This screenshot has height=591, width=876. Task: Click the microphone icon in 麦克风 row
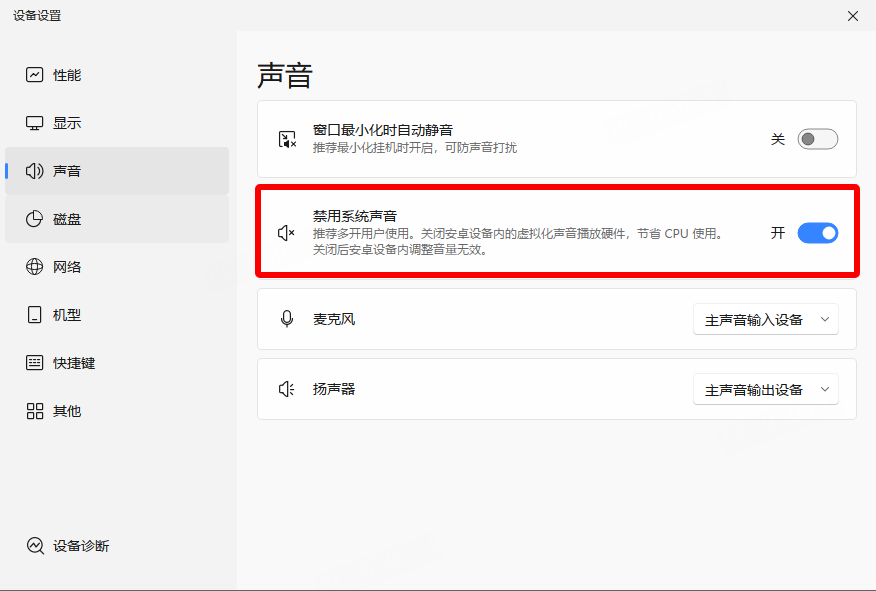coord(287,319)
